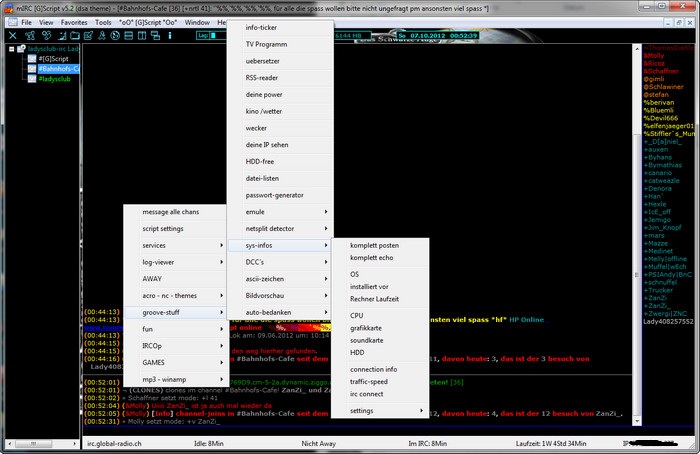Expand the log-viewer submenu
This screenshot has height=454, width=700.
click(x=176, y=262)
